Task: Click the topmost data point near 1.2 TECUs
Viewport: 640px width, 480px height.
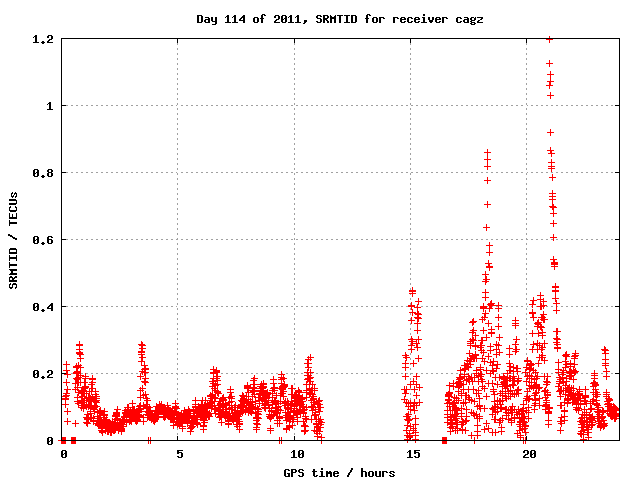Action: (549, 40)
